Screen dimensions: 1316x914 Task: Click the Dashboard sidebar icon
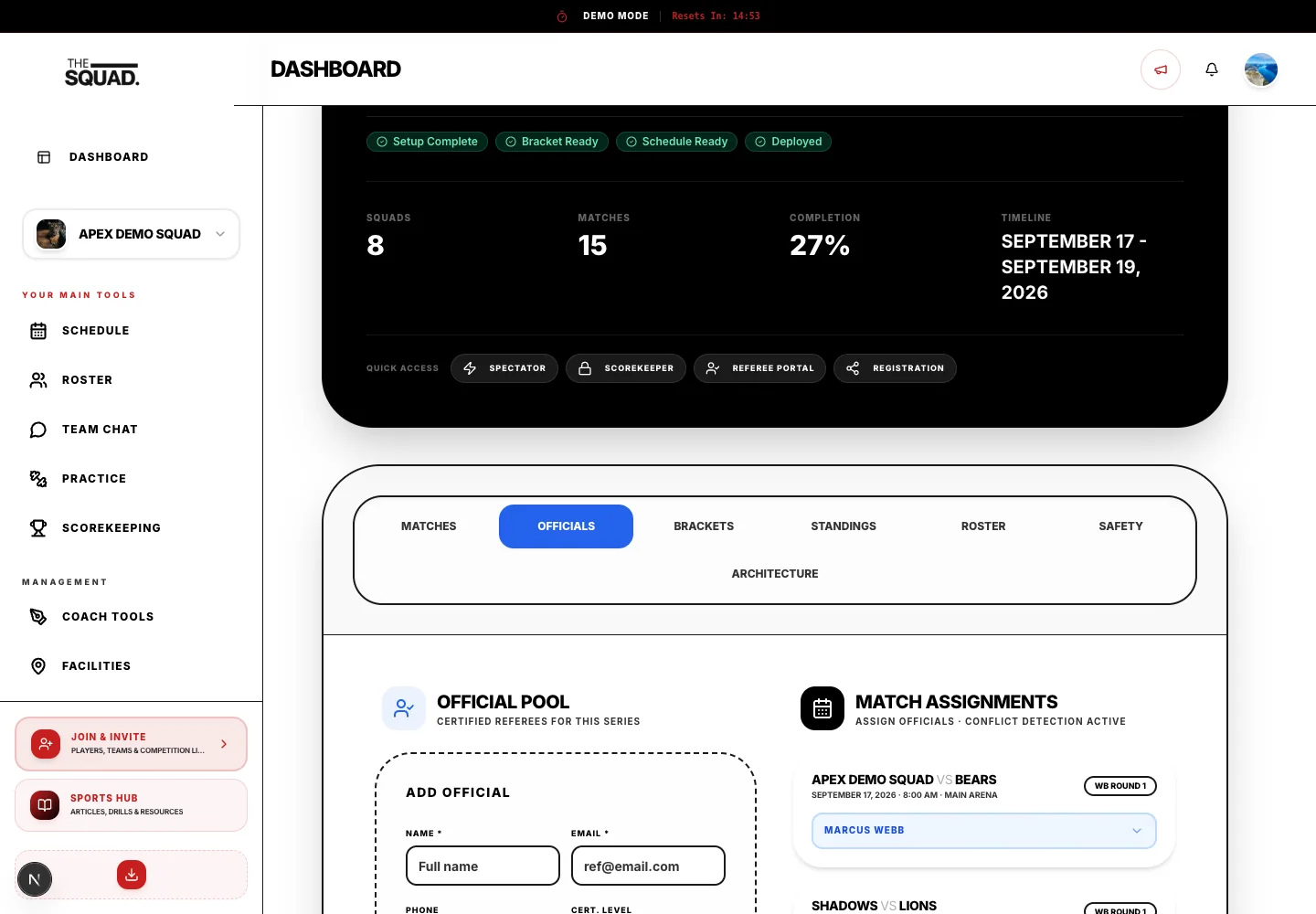click(x=44, y=157)
